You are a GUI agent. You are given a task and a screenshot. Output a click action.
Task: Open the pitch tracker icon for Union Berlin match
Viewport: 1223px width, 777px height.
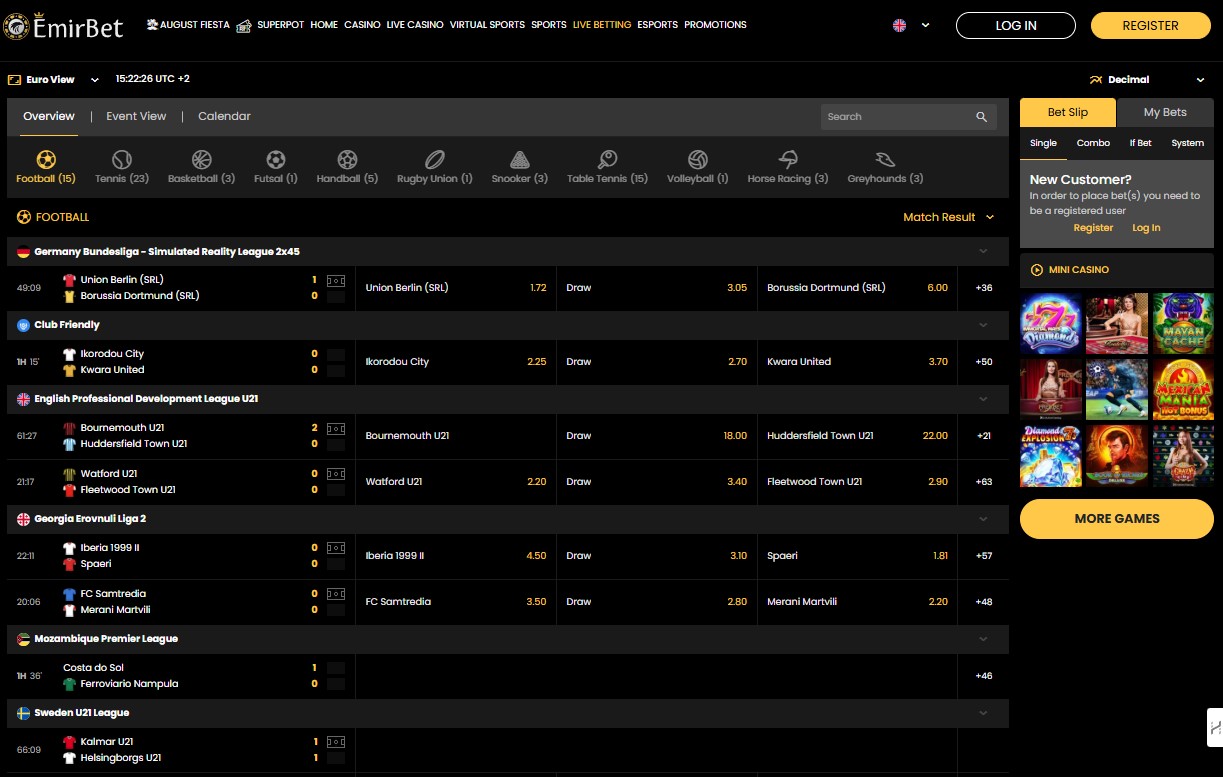(x=336, y=280)
